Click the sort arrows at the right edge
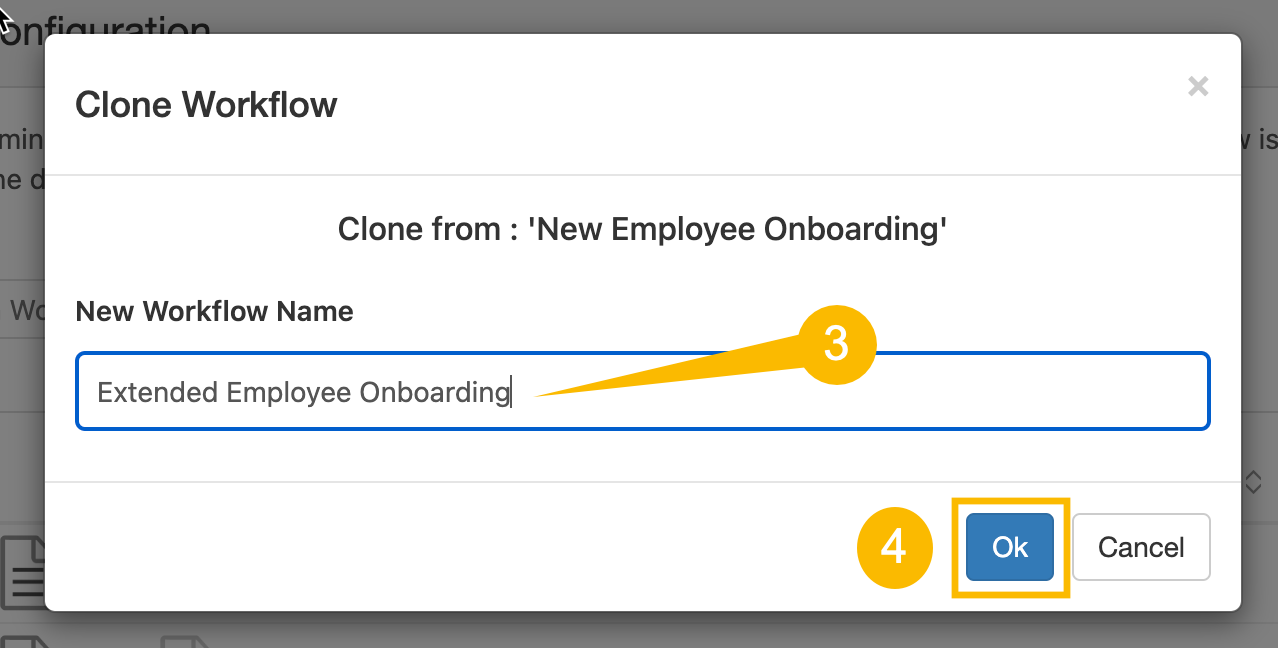 click(1253, 483)
